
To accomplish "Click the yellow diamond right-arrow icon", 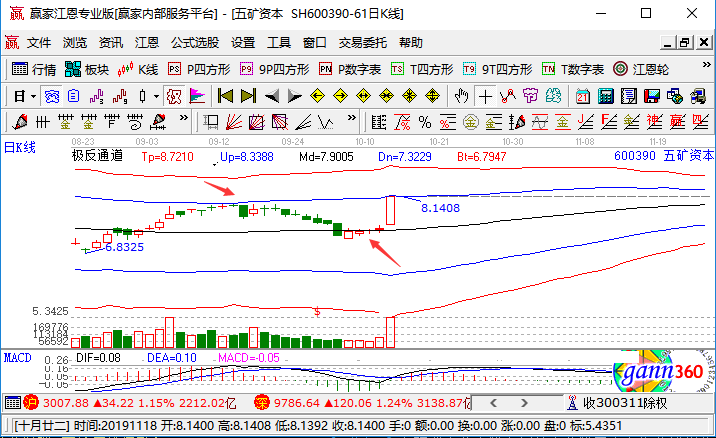I will pyautogui.click(x=340, y=96).
